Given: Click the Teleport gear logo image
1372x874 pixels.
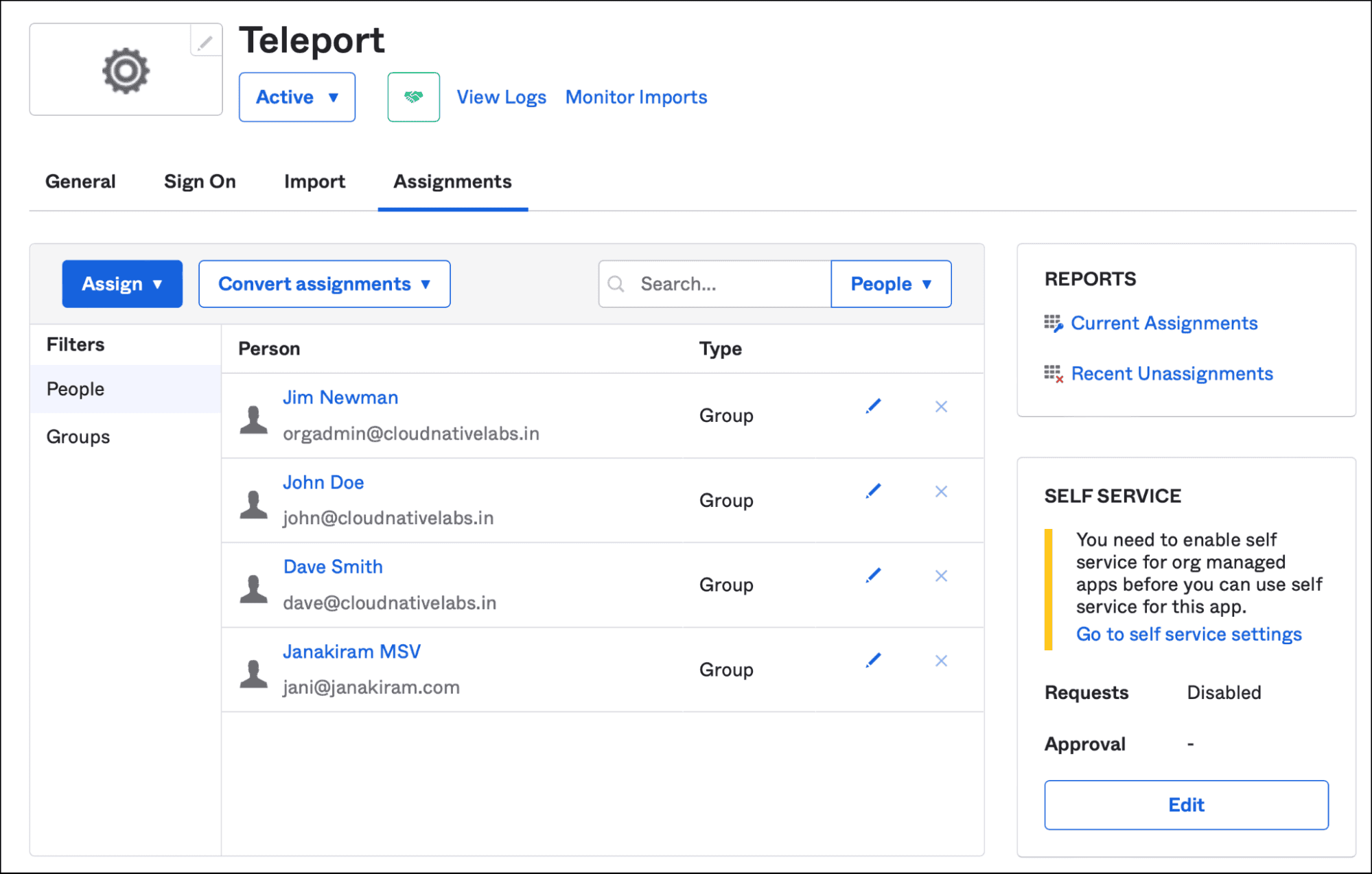Looking at the screenshot, I should click(x=126, y=70).
